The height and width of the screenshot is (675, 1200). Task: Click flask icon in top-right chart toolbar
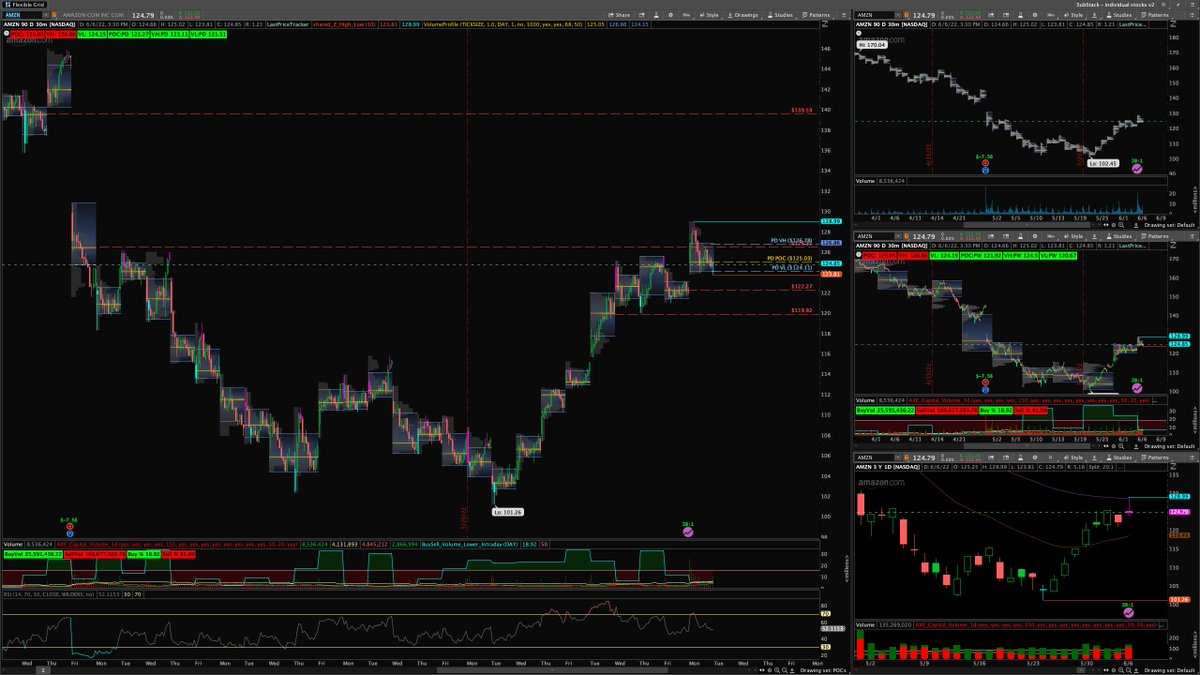pos(1020,15)
